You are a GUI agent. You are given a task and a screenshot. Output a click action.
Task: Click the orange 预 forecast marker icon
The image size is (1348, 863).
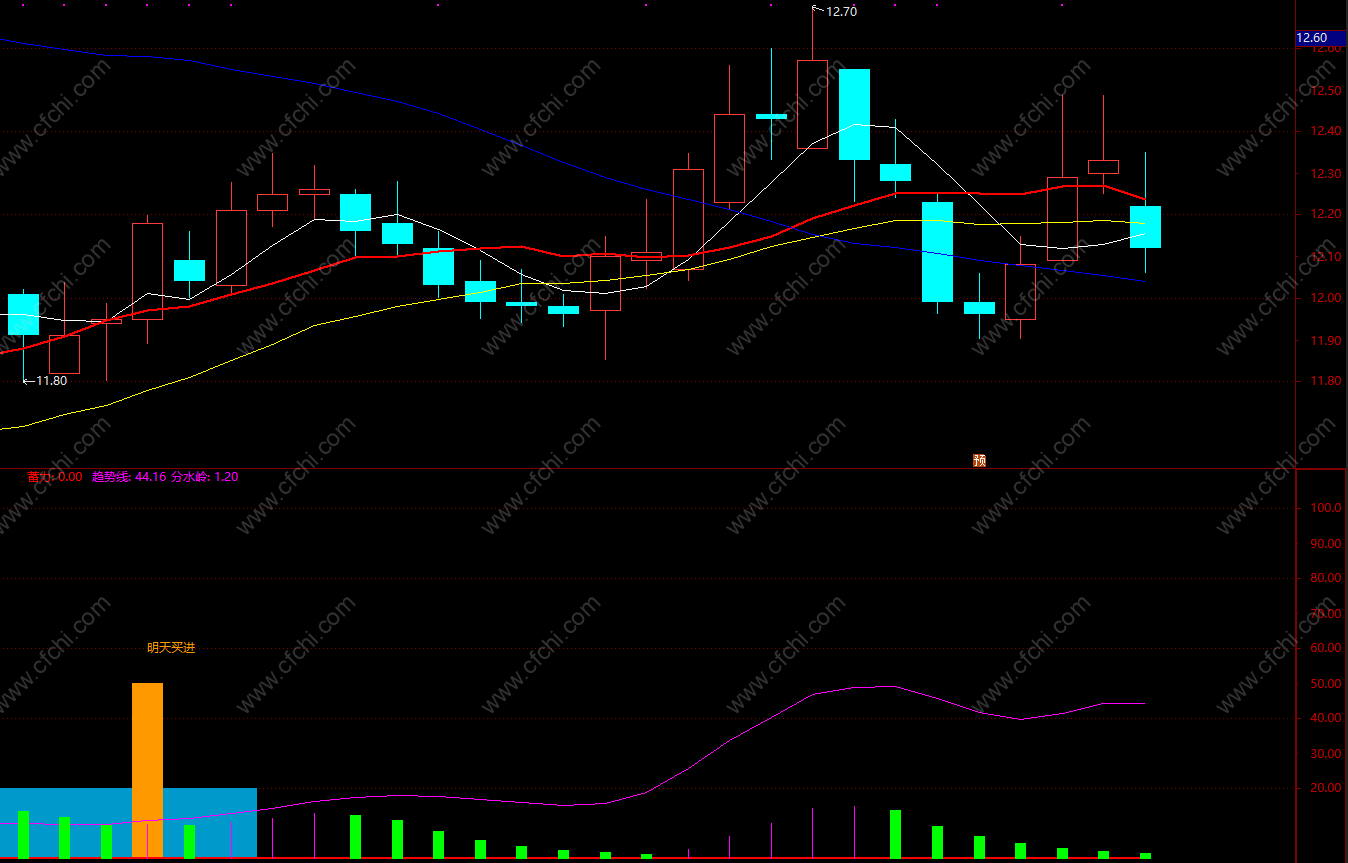(980, 461)
